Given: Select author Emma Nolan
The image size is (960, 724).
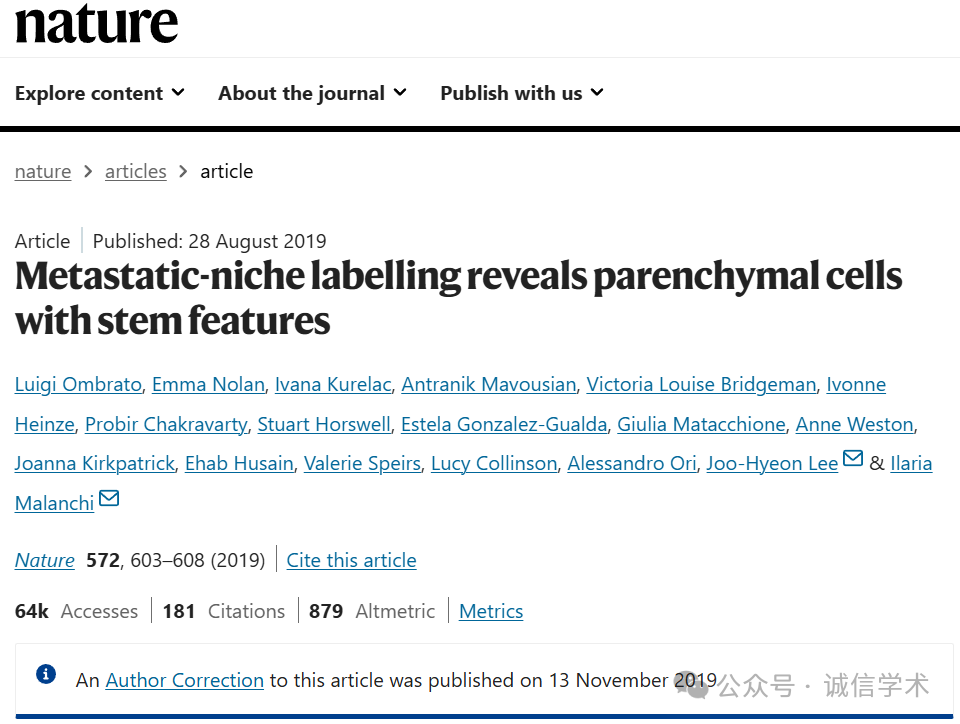Looking at the screenshot, I should [x=208, y=384].
